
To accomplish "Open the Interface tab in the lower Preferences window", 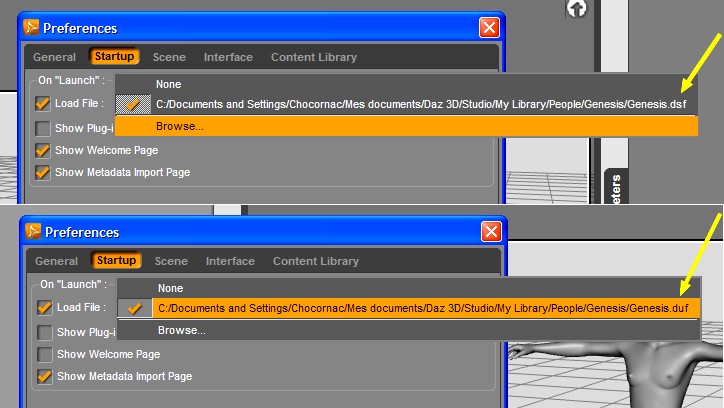I will point(230,261).
